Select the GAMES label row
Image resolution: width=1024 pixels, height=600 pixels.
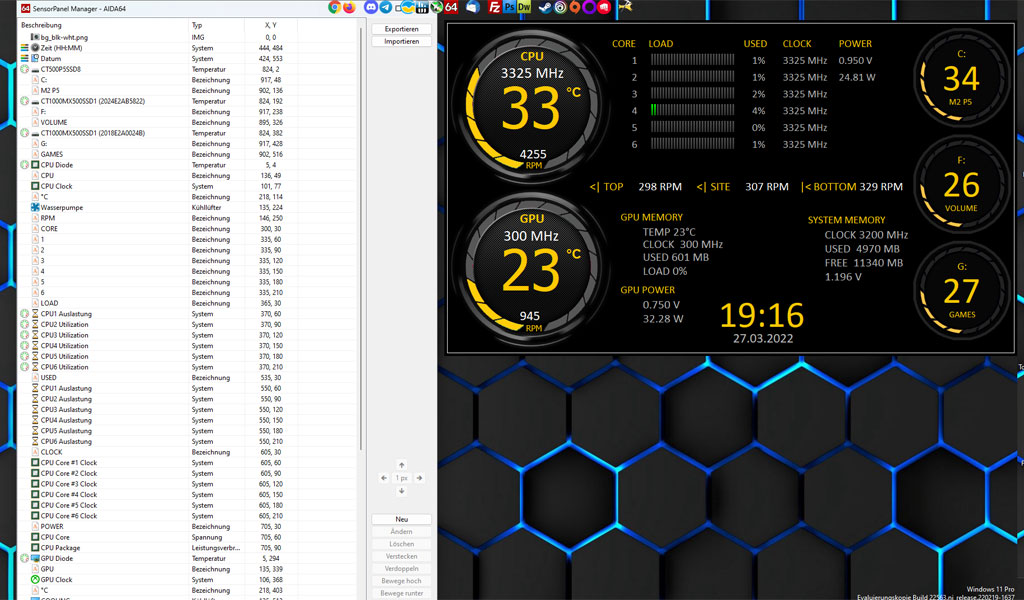click(188, 154)
